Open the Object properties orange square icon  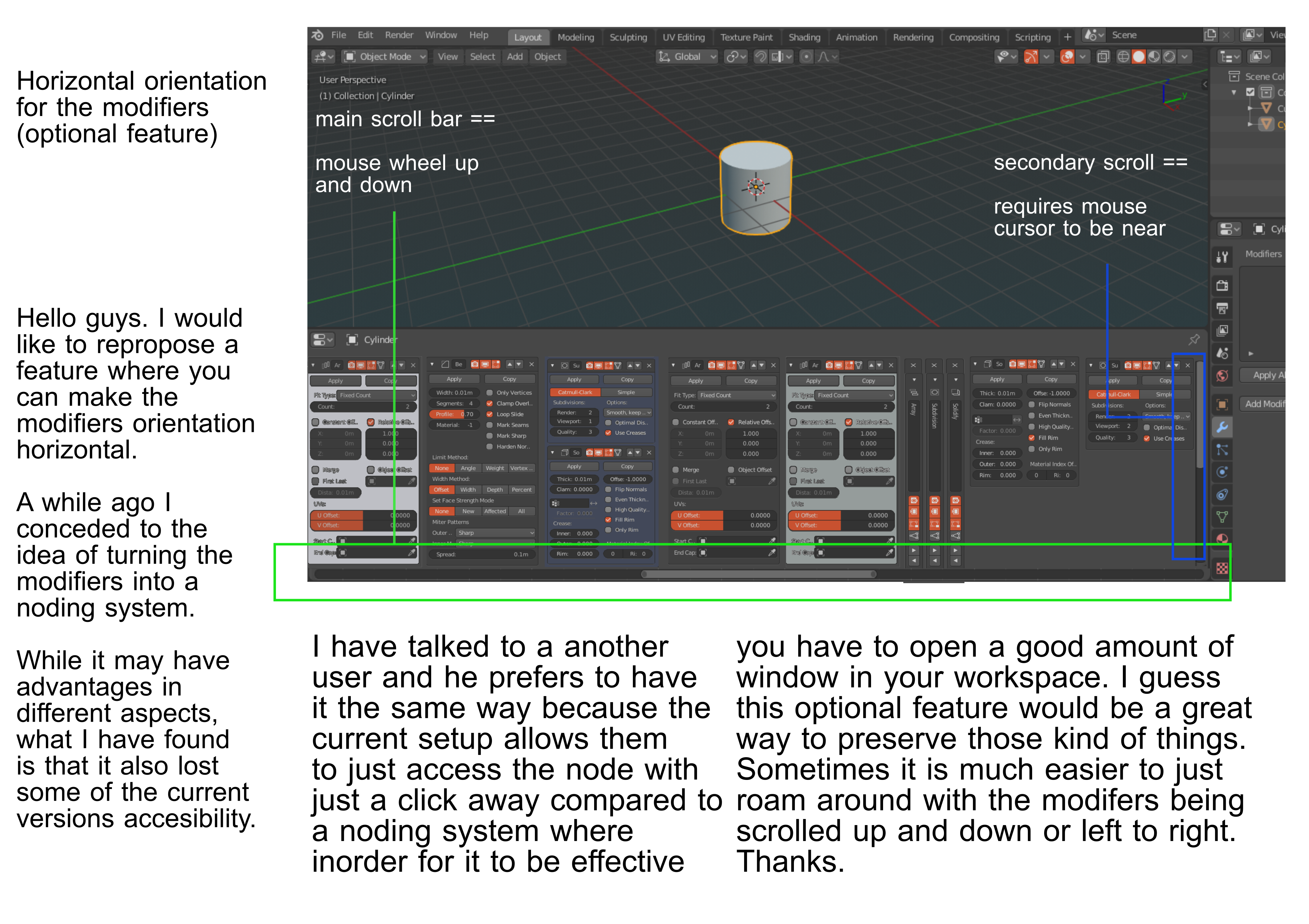tap(1222, 405)
